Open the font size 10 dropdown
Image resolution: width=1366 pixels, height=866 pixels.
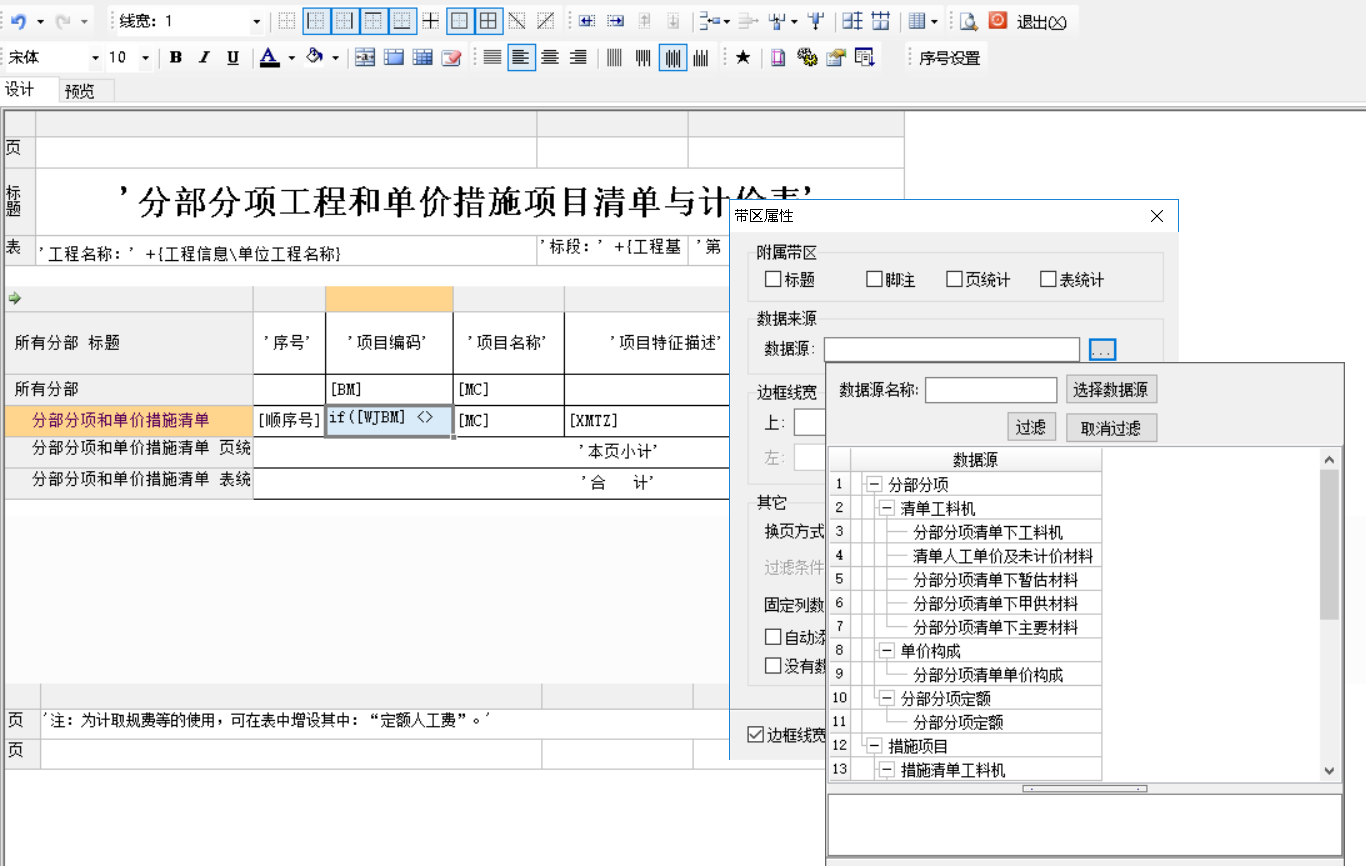coord(145,58)
